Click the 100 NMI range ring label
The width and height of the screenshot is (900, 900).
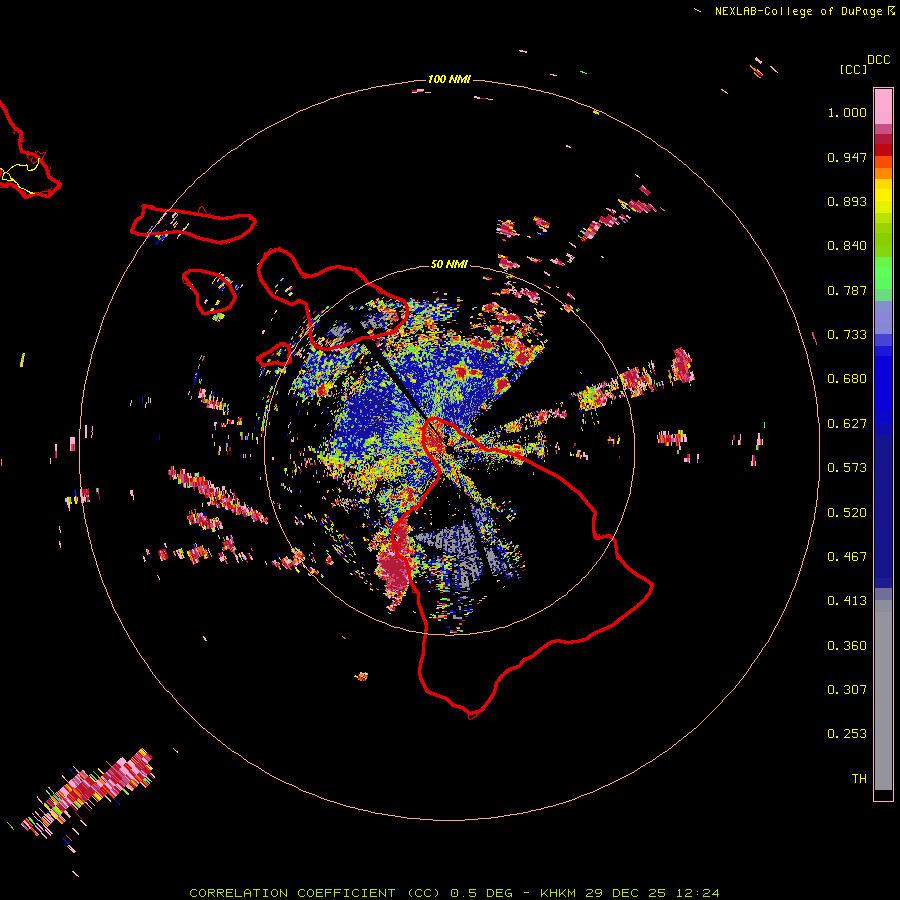pos(449,79)
